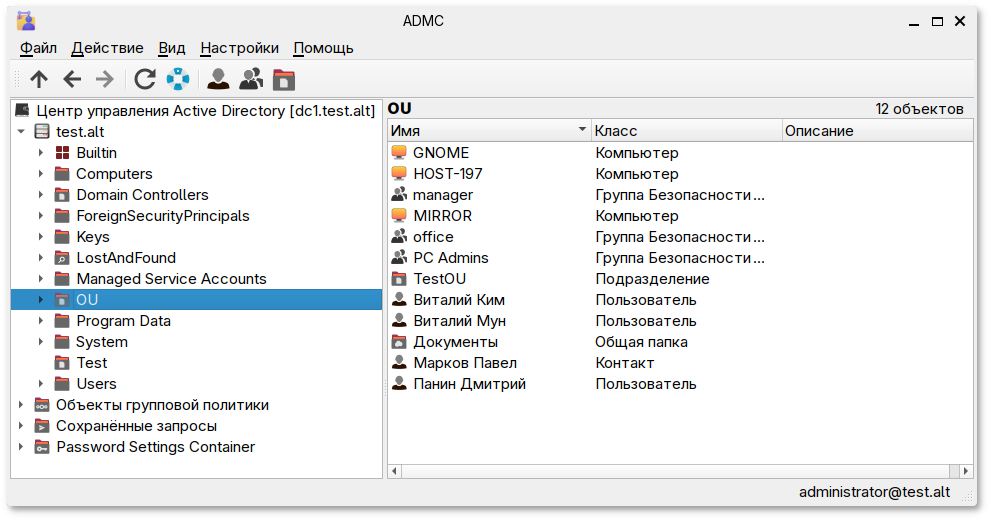The height and width of the screenshot is (520, 990).
Task: Click the Up navigation arrow in toolbar
Action: pos(39,80)
